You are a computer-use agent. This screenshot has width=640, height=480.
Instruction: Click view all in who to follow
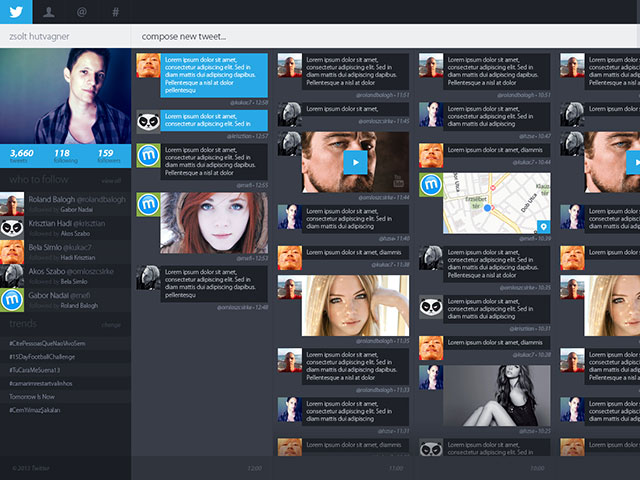point(111,180)
